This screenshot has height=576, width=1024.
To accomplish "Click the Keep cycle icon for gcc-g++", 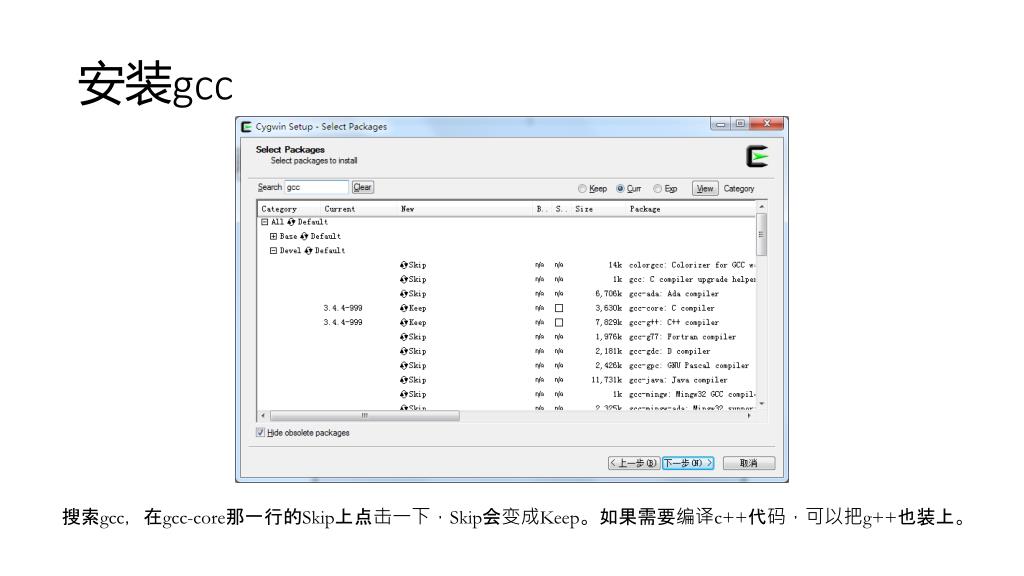I will coord(404,323).
